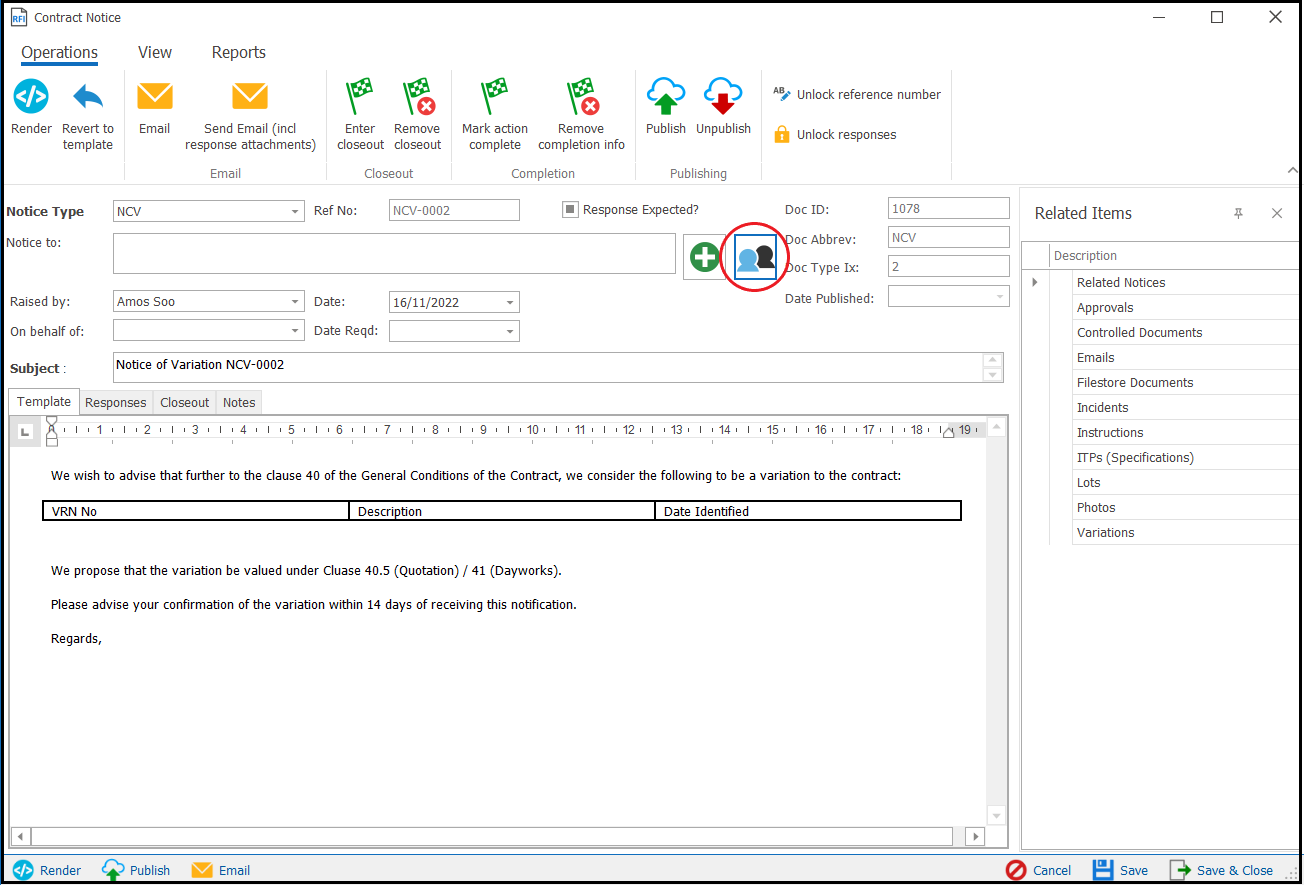Click the Cancel button
This screenshot has width=1304, height=885.
(1038, 870)
